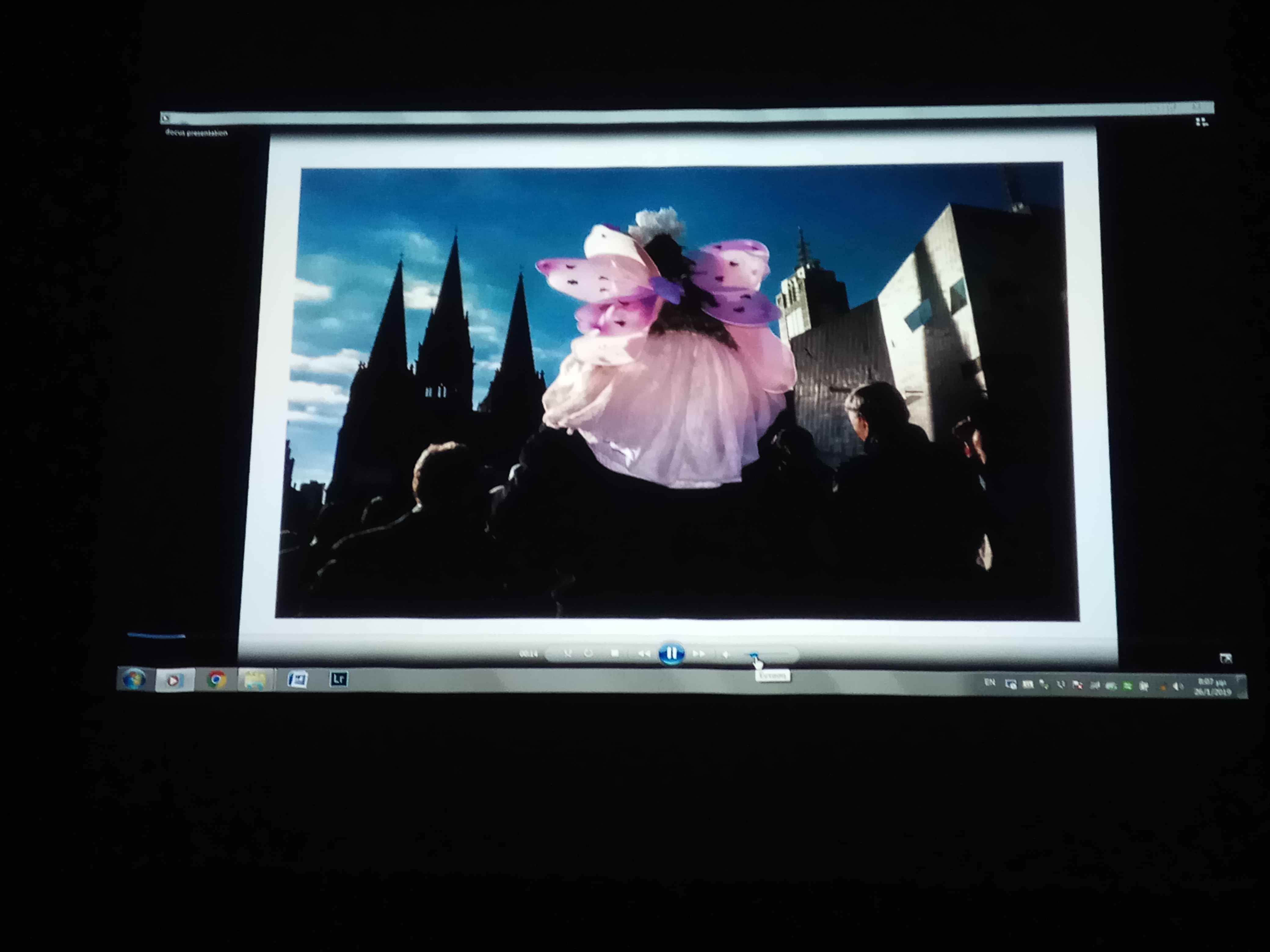Click the fairy-wings video frame
This screenshot has height=952, width=1270.
point(677,392)
